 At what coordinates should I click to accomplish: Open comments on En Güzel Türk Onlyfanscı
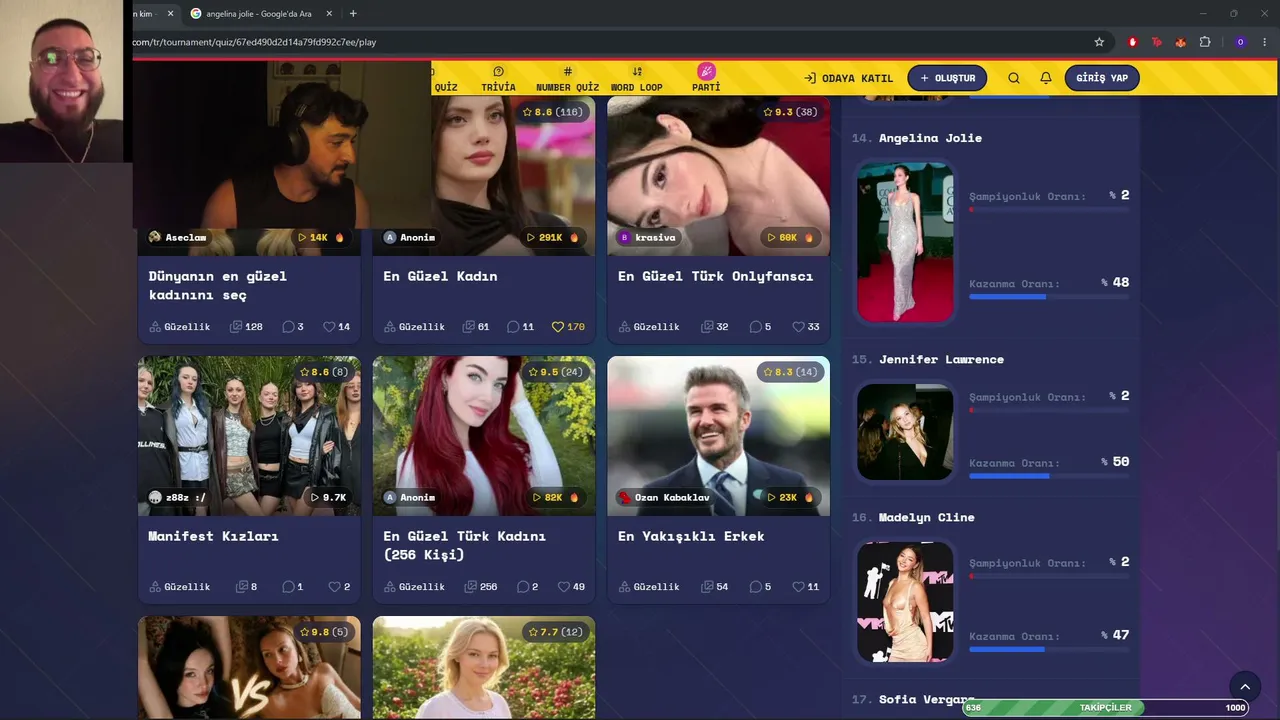(760, 327)
